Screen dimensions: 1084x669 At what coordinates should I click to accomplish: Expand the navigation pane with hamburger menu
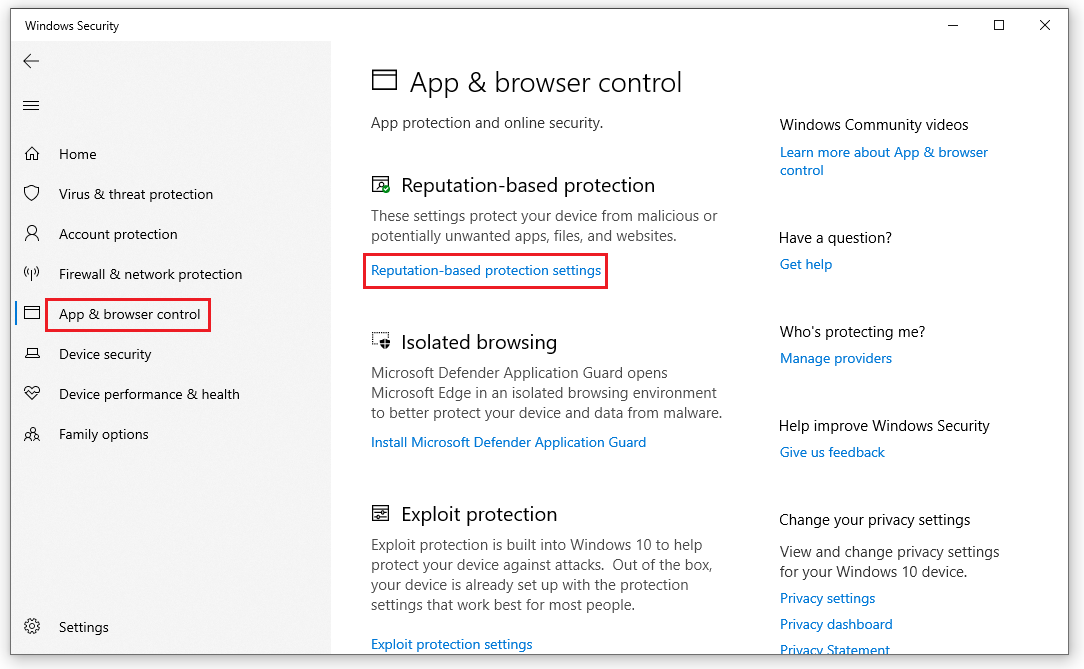click(31, 105)
